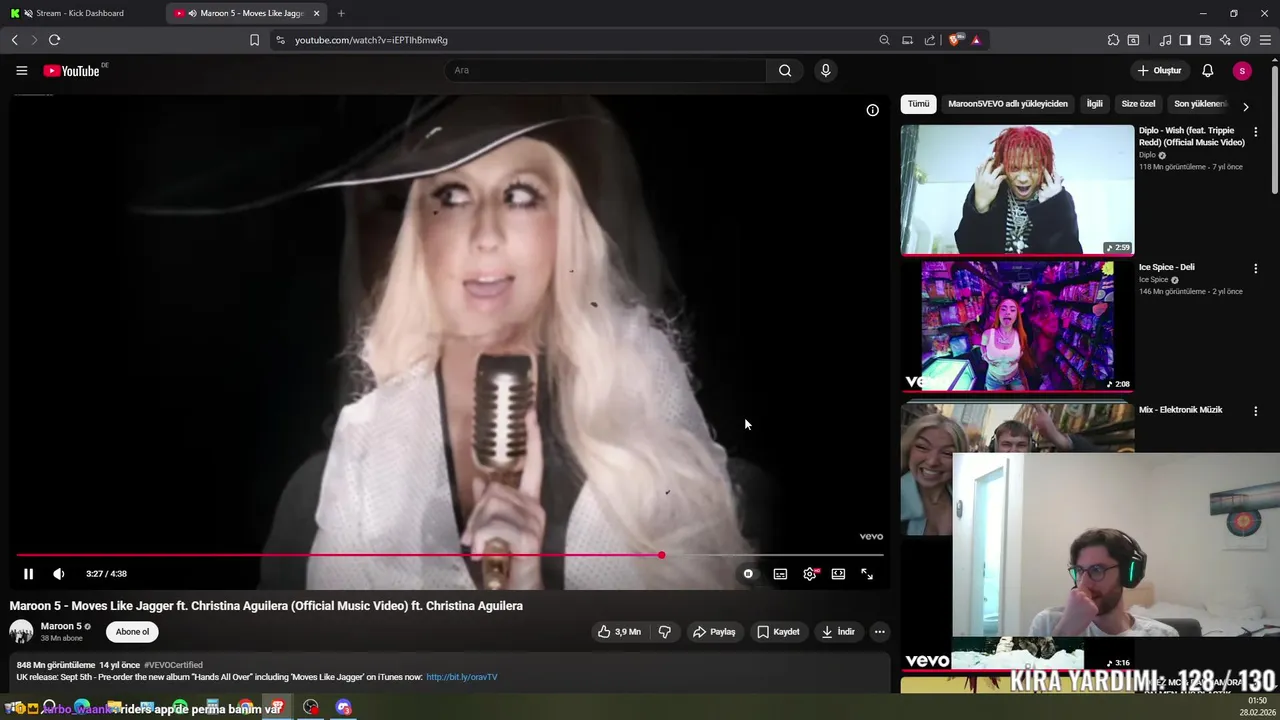The image size is (1280, 720).
Task: Like the video (3,9 Mn)
Action: [619, 632]
